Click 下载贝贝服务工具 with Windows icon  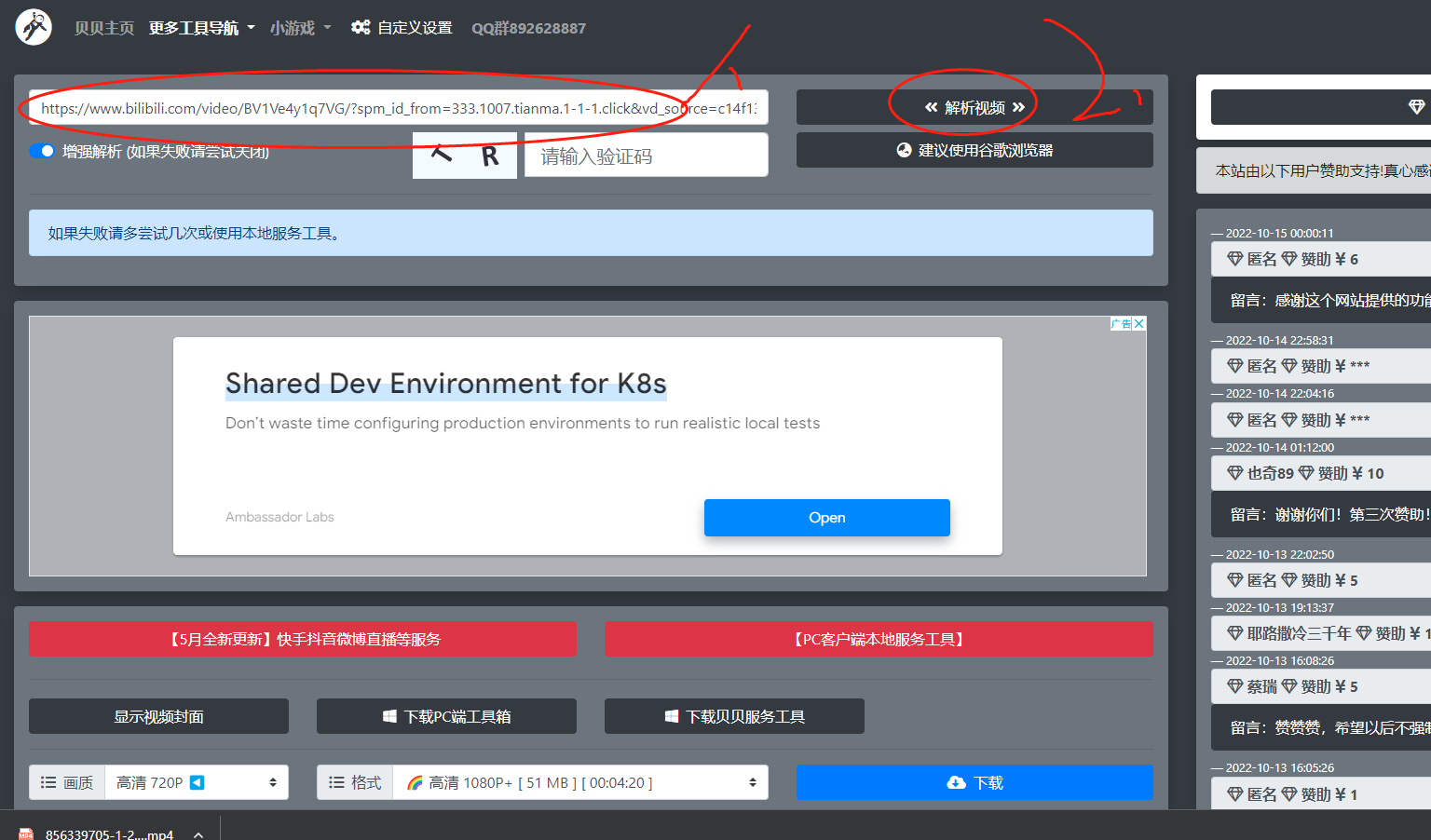(734, 716)
